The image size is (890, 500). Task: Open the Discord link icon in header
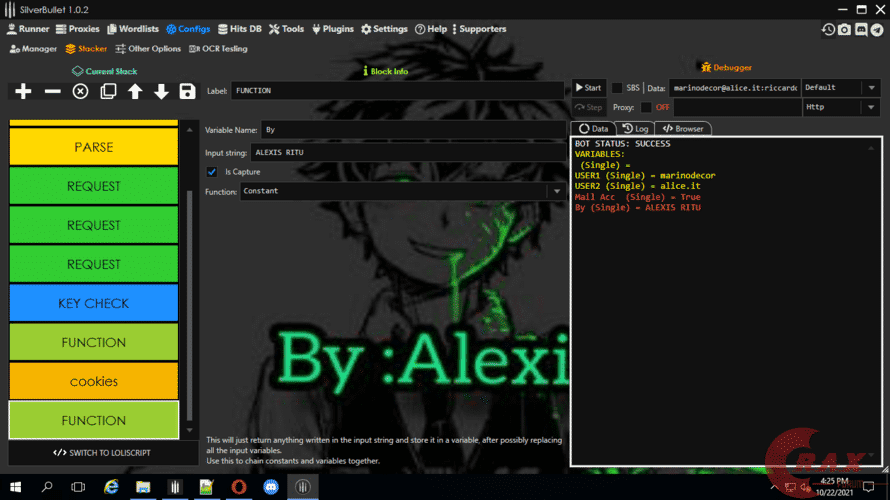point(861,30)
